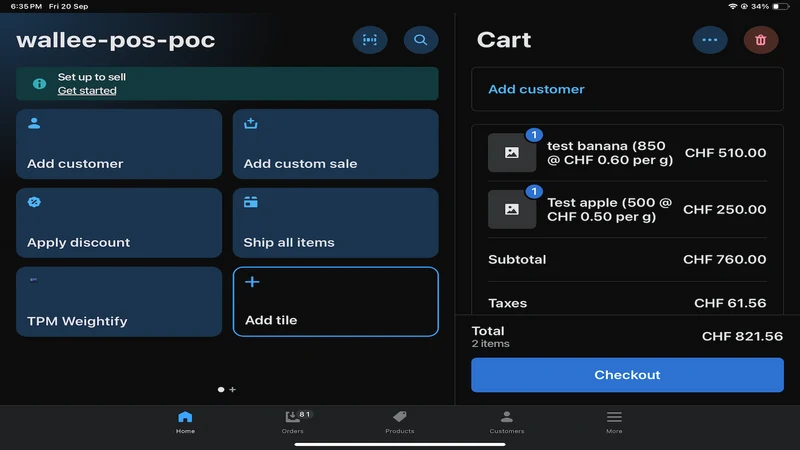The width and height of the screenshot is (800, 450).
Task: Tap the Subtotal CHF 760.00 row
Action: point(627,259)
